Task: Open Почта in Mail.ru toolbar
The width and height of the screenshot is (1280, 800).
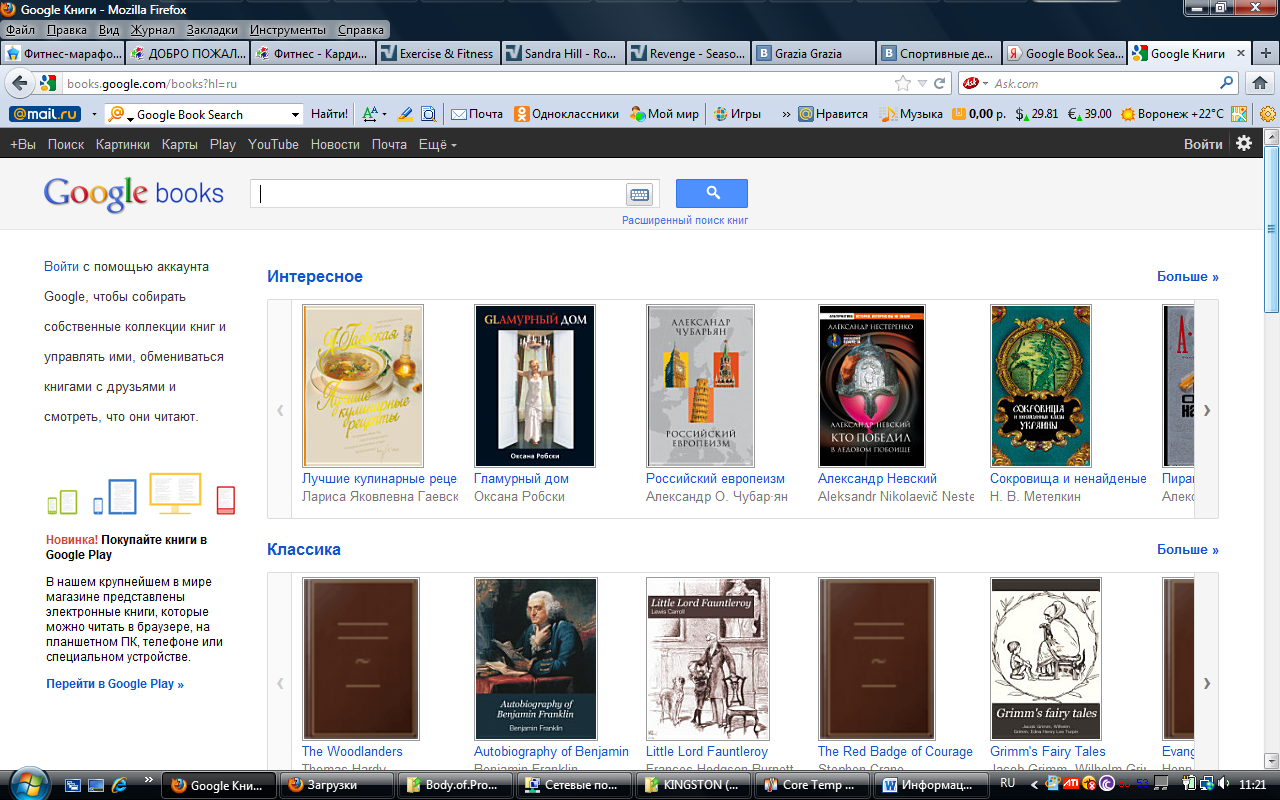Action: 477,114
